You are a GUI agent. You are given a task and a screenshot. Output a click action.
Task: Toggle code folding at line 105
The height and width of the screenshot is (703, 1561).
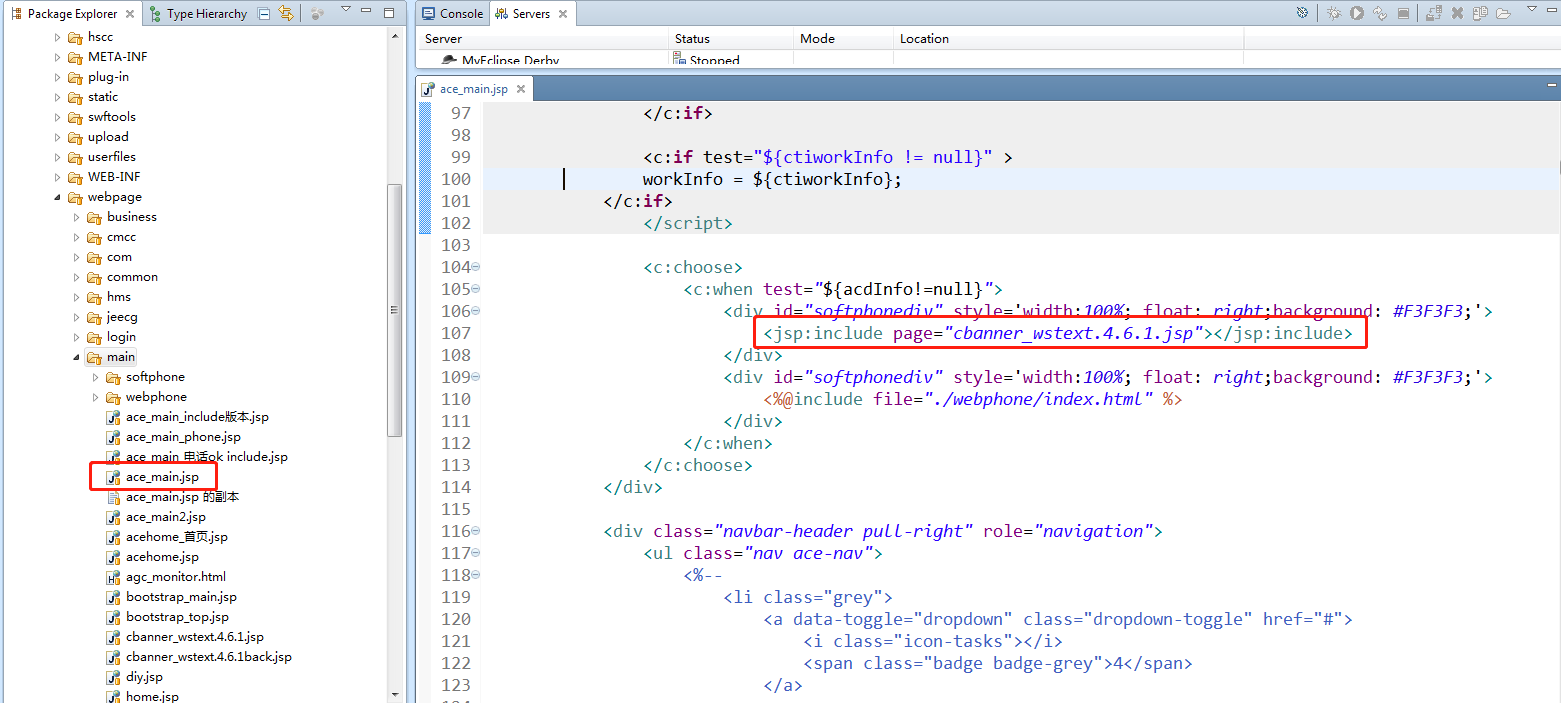pos(475,289)
